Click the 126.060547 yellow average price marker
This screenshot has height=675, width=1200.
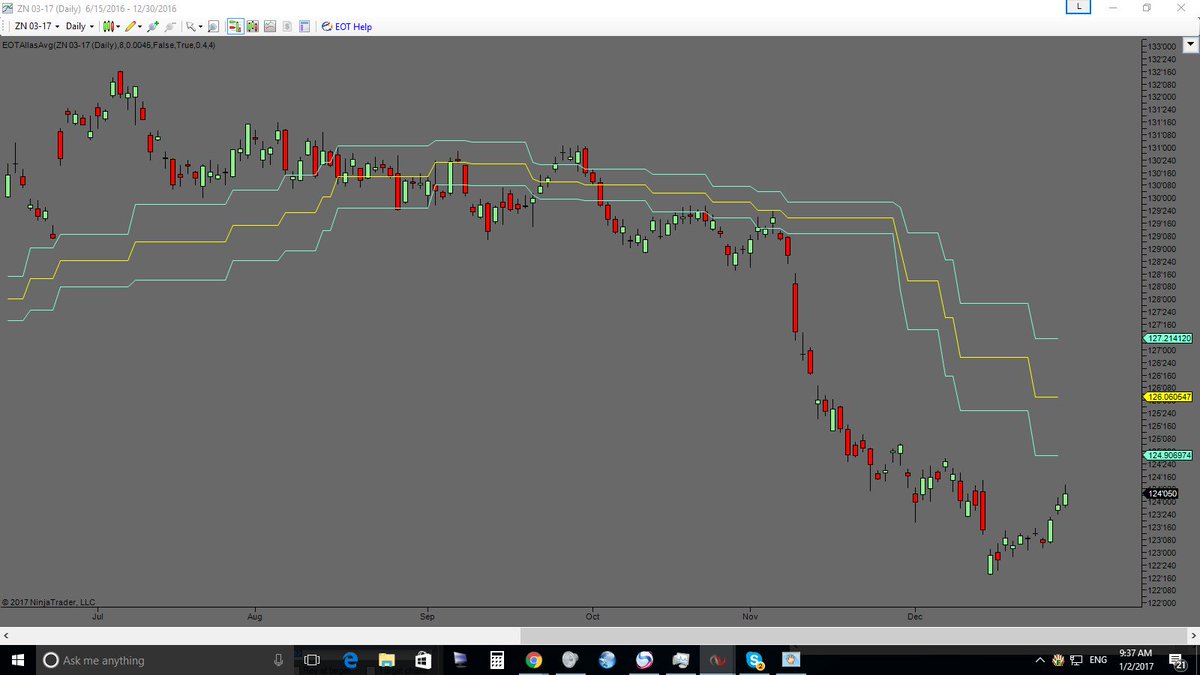1168,397
